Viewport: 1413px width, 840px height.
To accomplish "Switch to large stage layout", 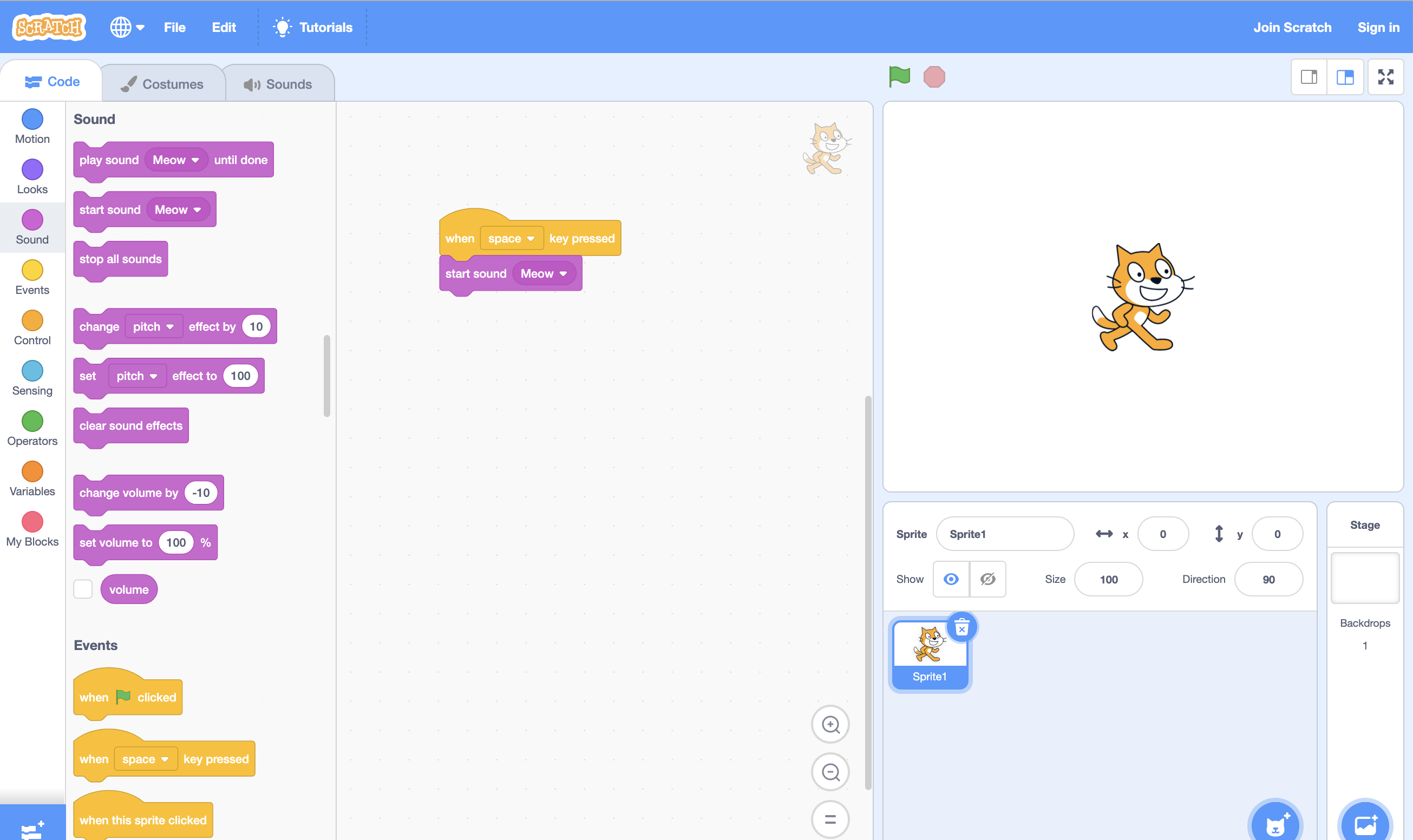I will pos(1345,77).
